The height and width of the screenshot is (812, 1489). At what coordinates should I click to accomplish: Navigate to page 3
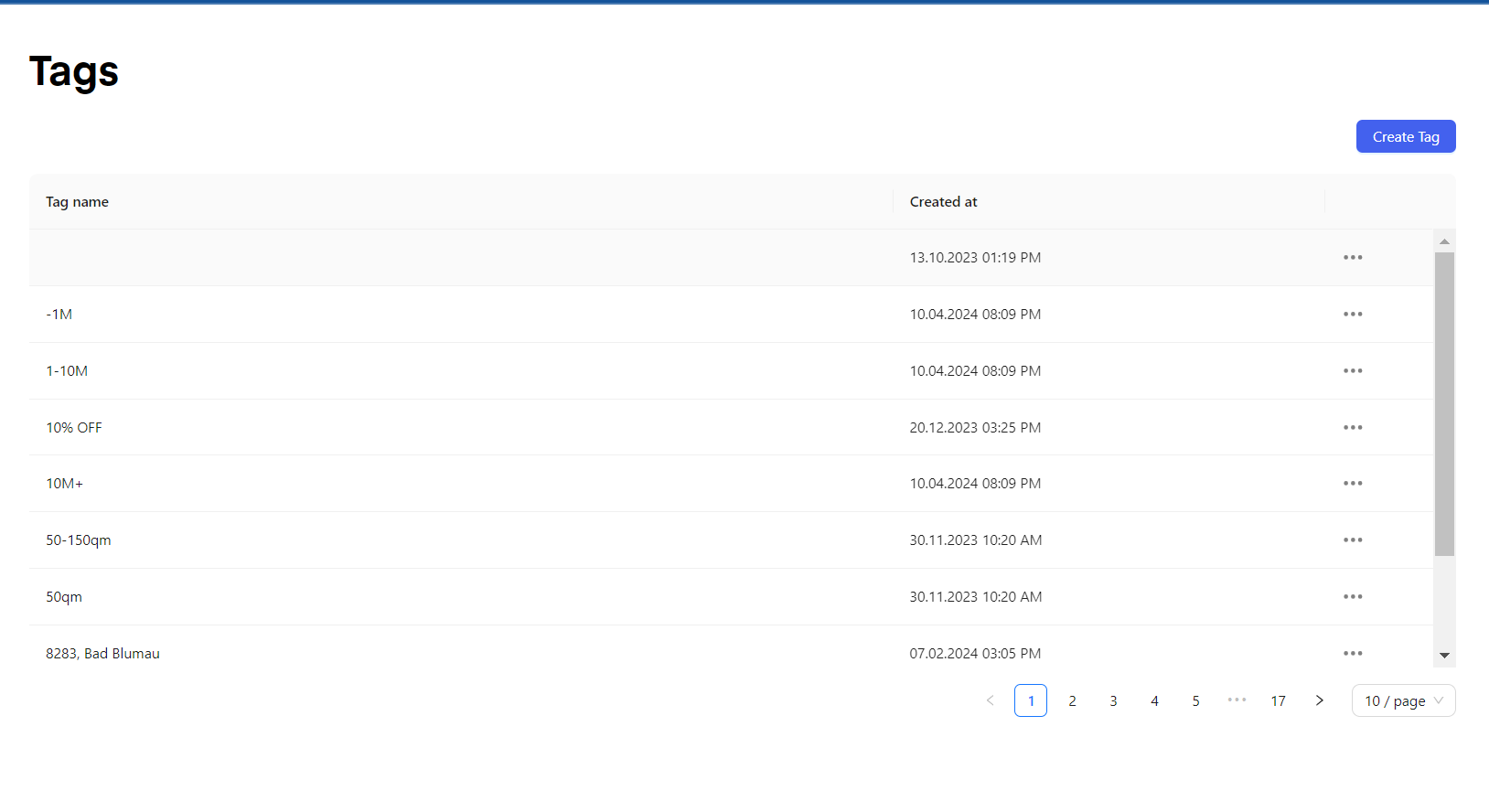[1113, 700]
